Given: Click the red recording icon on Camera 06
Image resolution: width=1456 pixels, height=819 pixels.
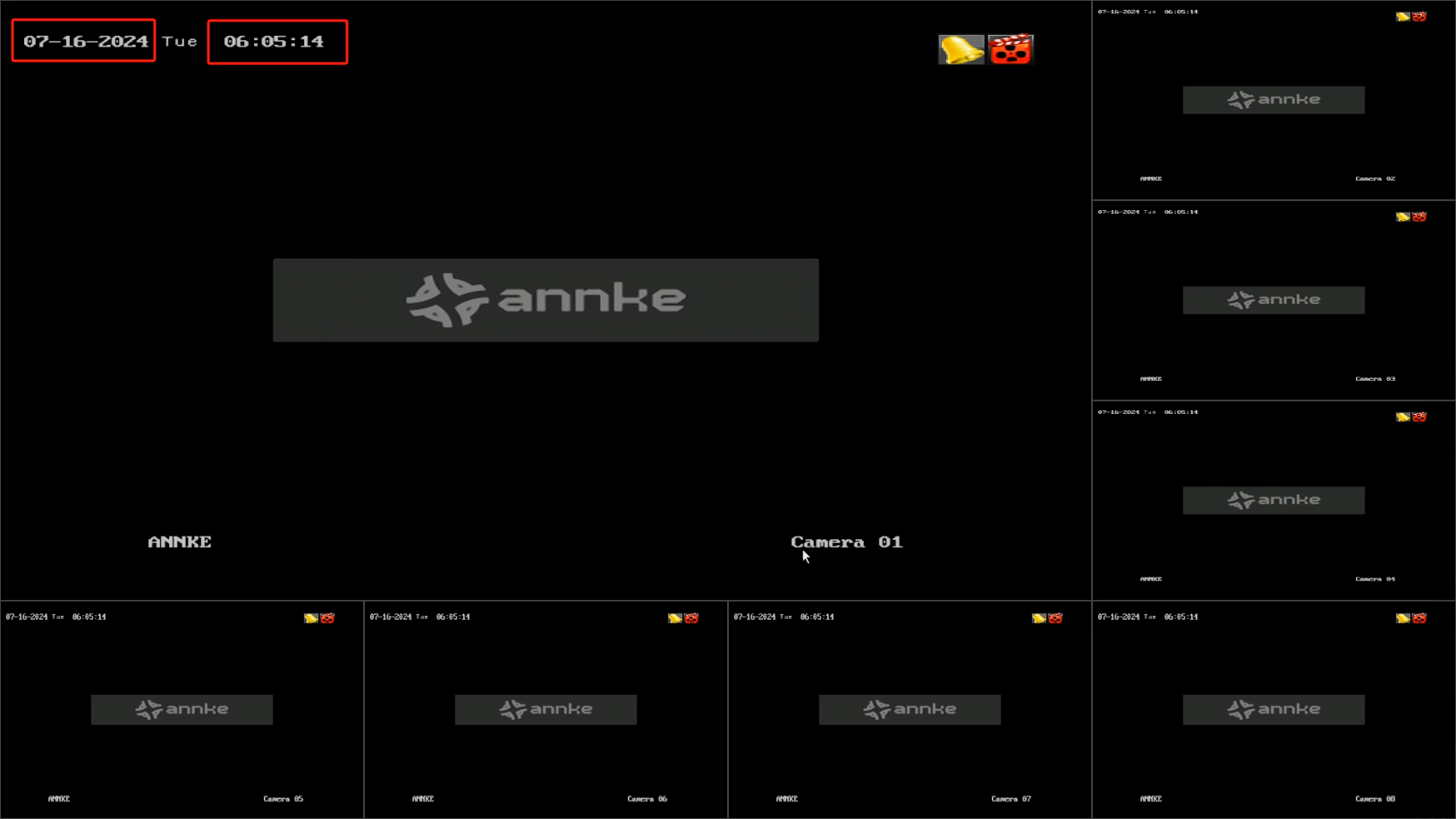Looking at the screenshot, I should tap(691, 618).
